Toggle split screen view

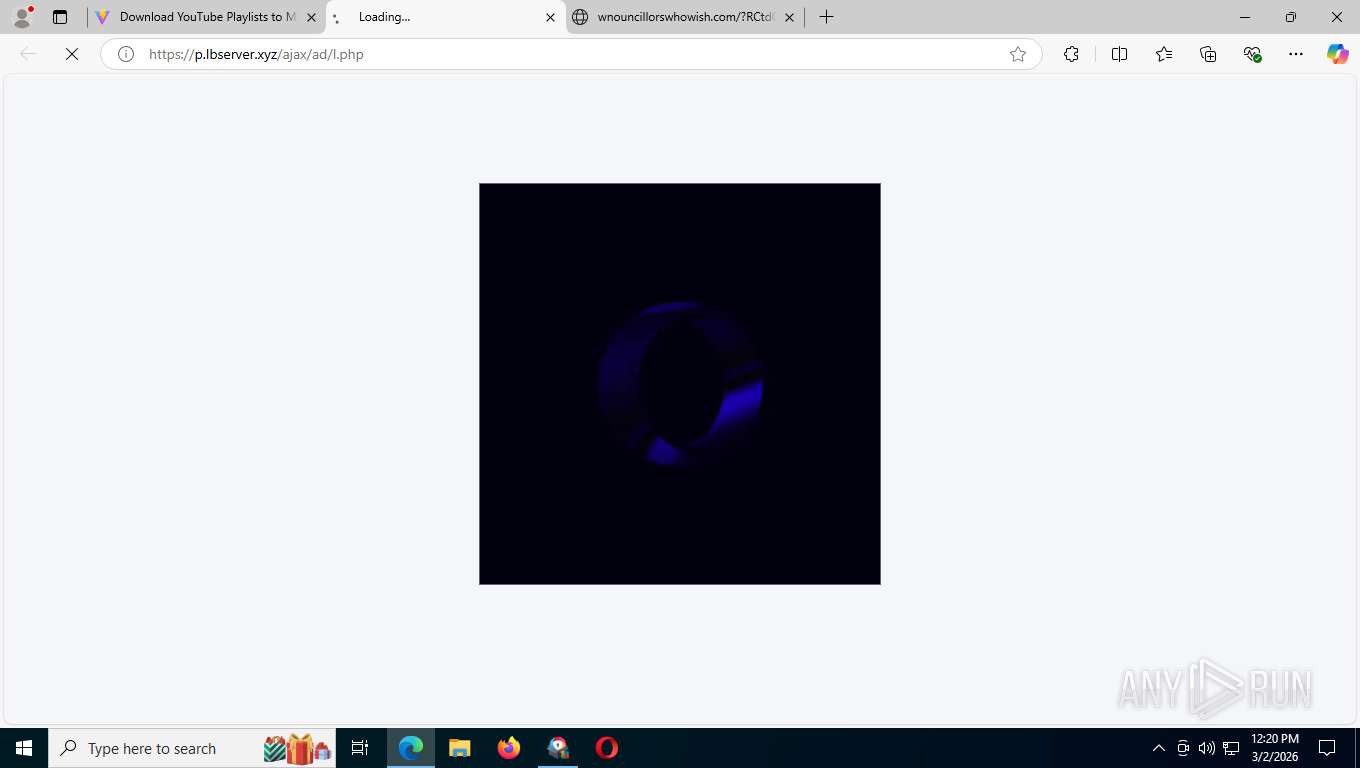click(x=1119, y=54)
